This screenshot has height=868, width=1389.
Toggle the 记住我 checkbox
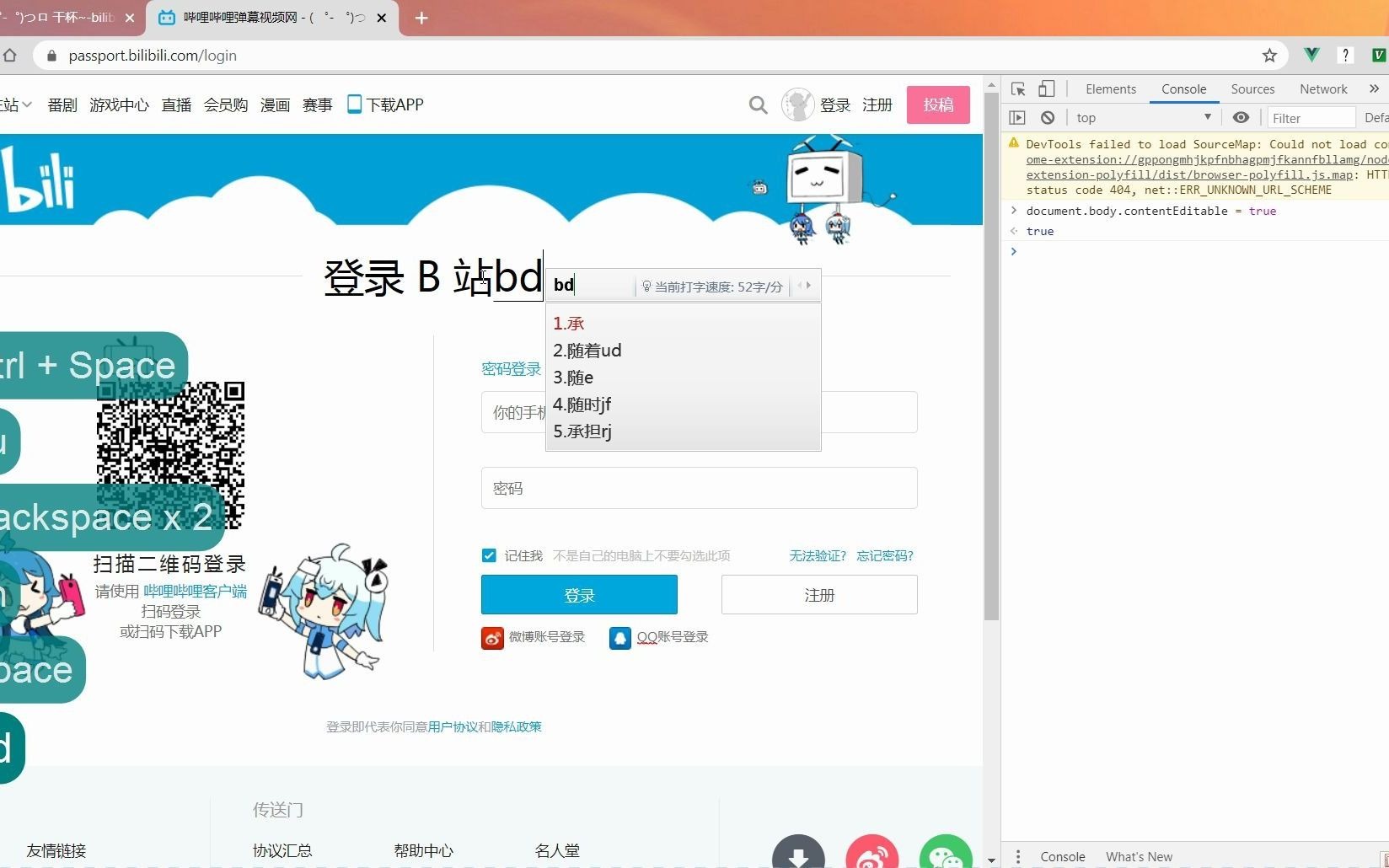tap(489, 555)
